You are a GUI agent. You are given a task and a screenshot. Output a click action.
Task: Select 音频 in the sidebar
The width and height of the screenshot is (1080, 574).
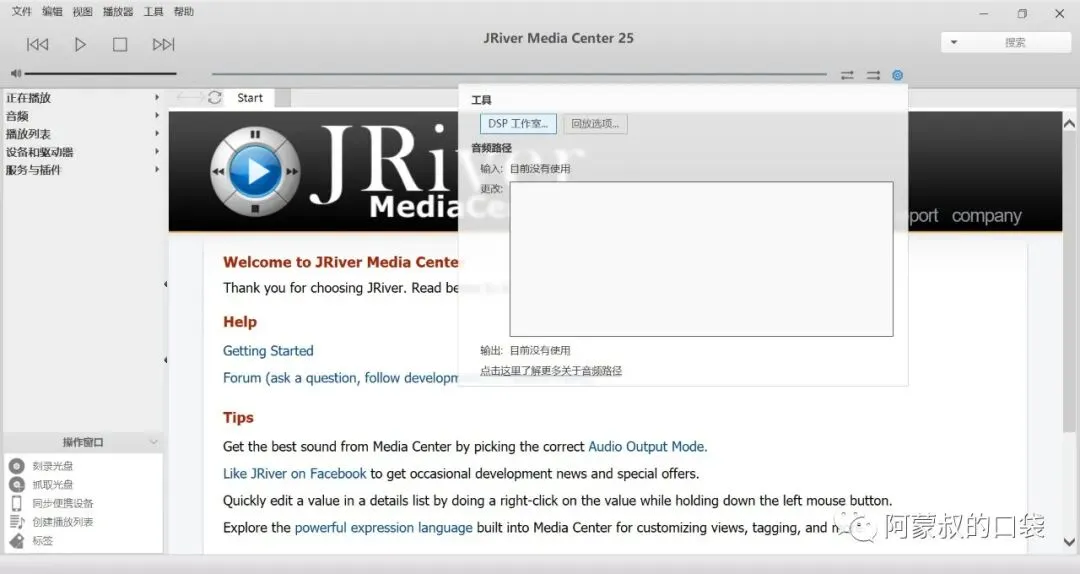point(17,116)
